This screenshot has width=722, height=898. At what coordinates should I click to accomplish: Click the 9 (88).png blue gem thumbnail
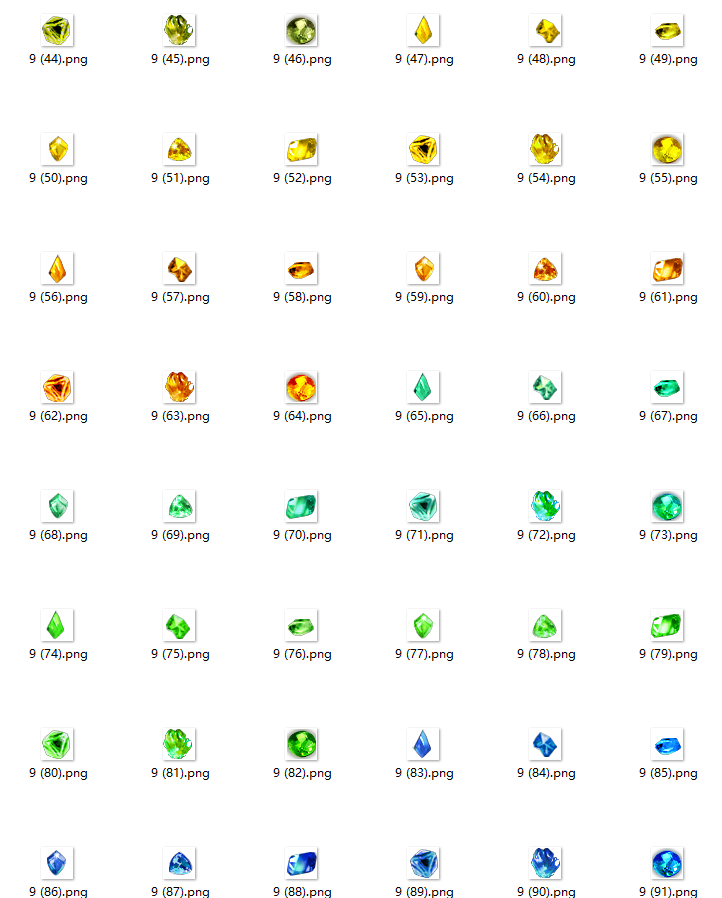[302, 864]
